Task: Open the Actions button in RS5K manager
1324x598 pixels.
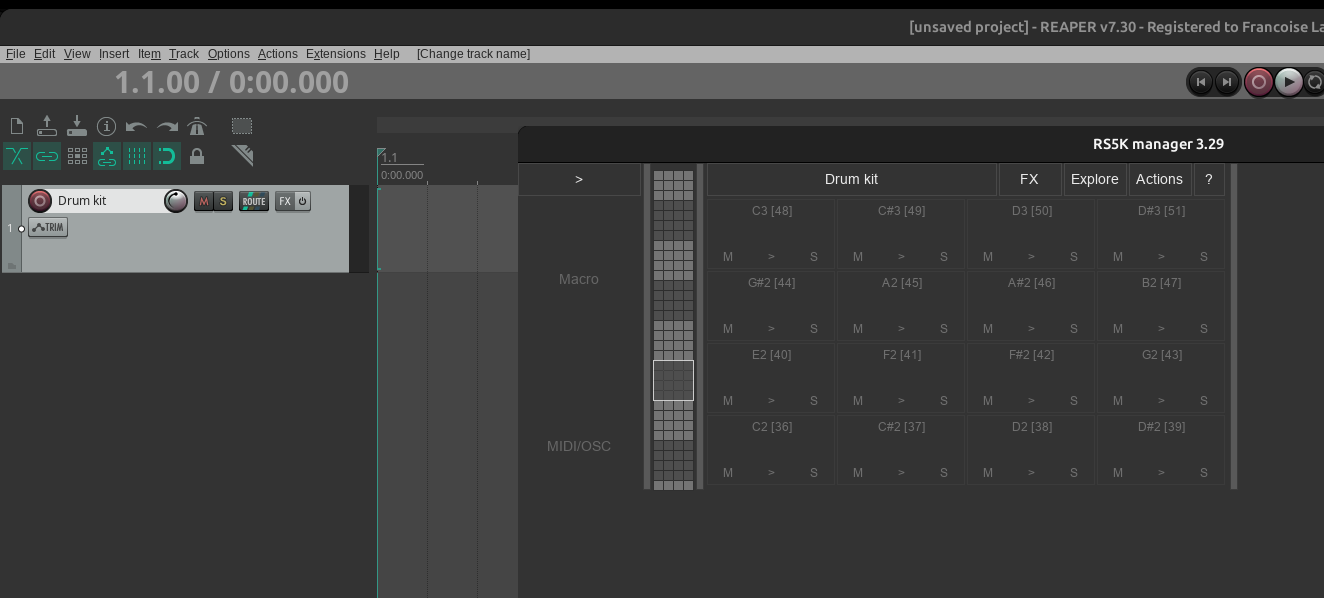Action: click(1159, 179)
